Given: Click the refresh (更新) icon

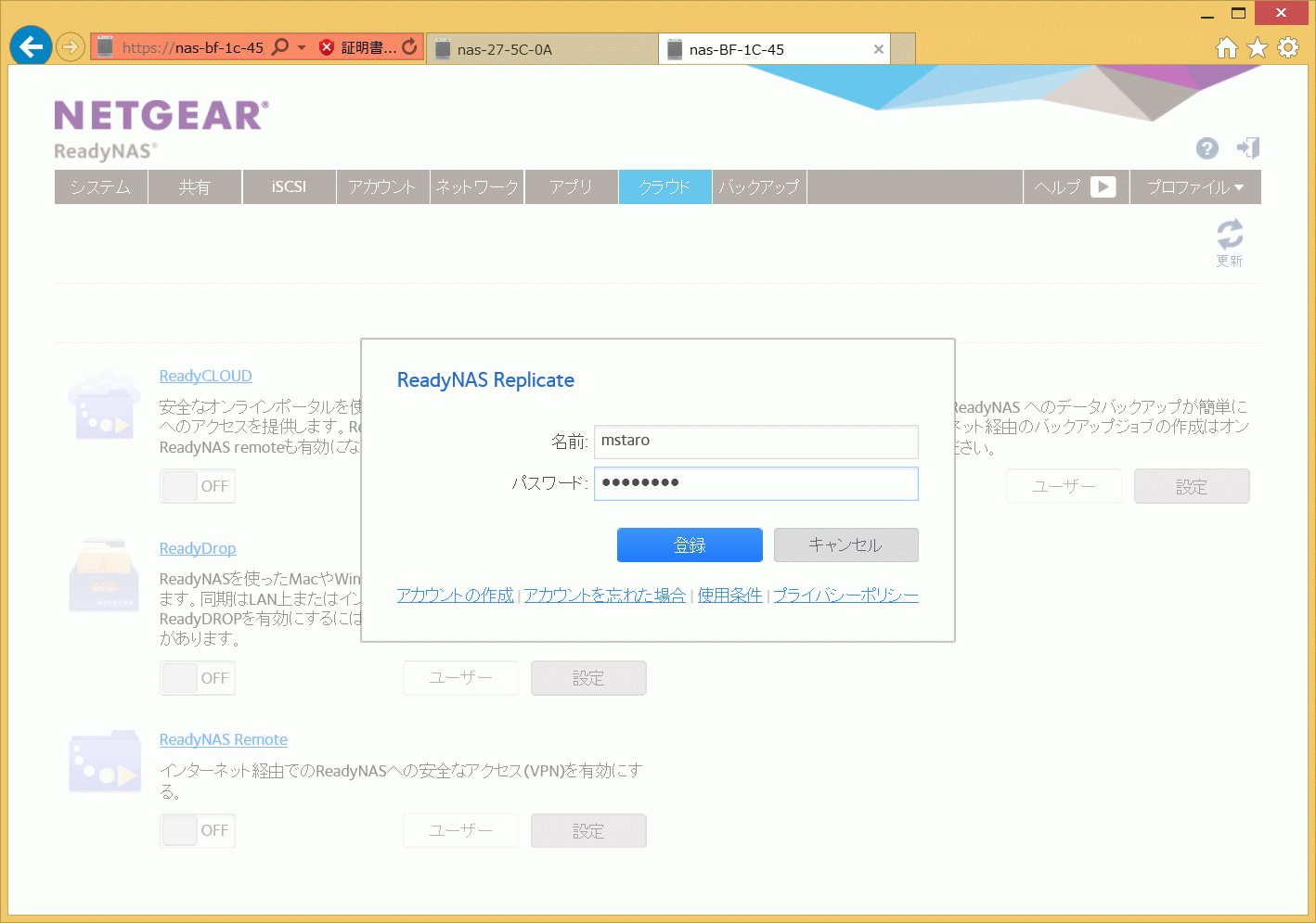Looking at the screenshot, I should pos(1230,234).
